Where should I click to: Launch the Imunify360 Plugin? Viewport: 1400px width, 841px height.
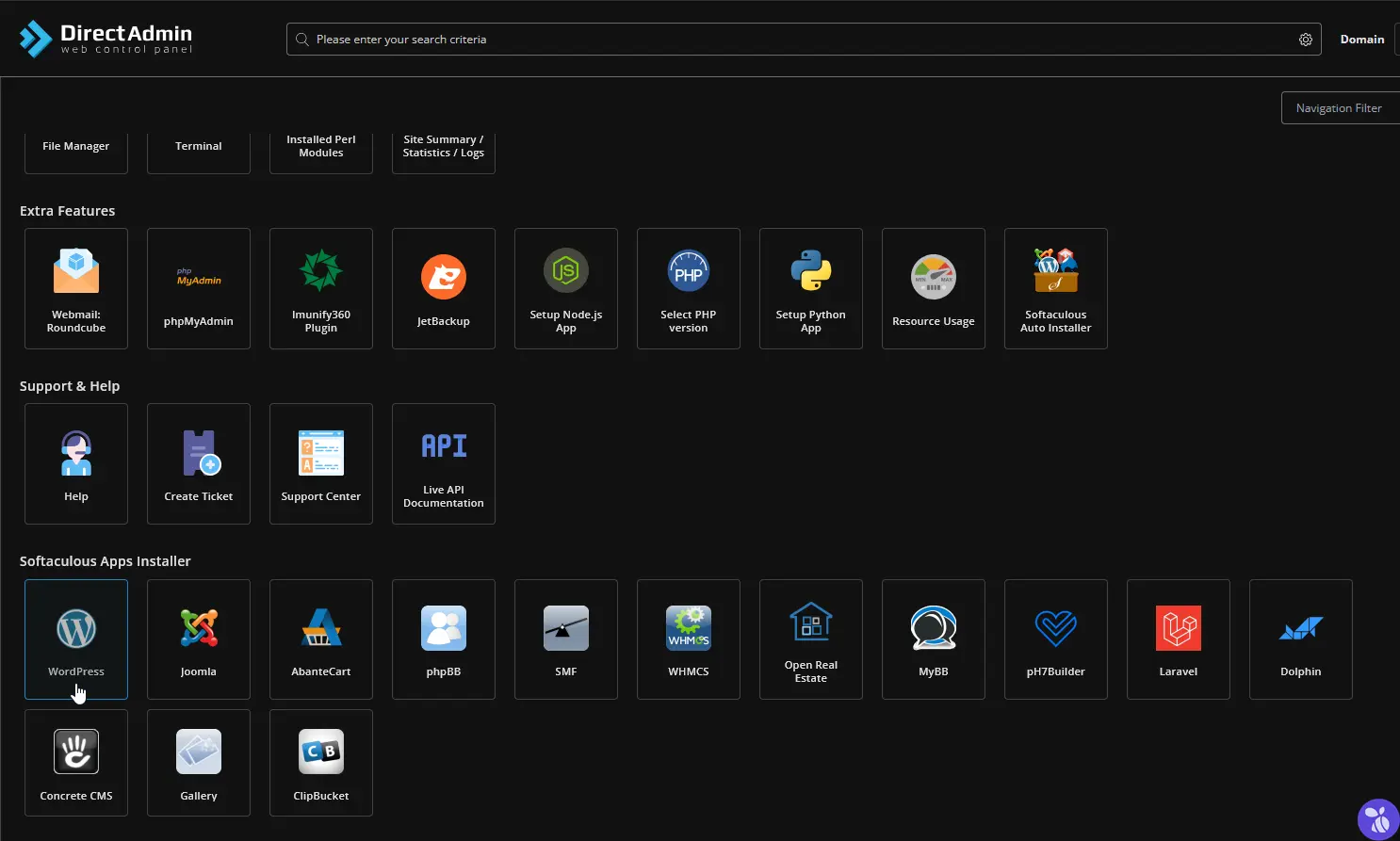click(x=321, y=288)
